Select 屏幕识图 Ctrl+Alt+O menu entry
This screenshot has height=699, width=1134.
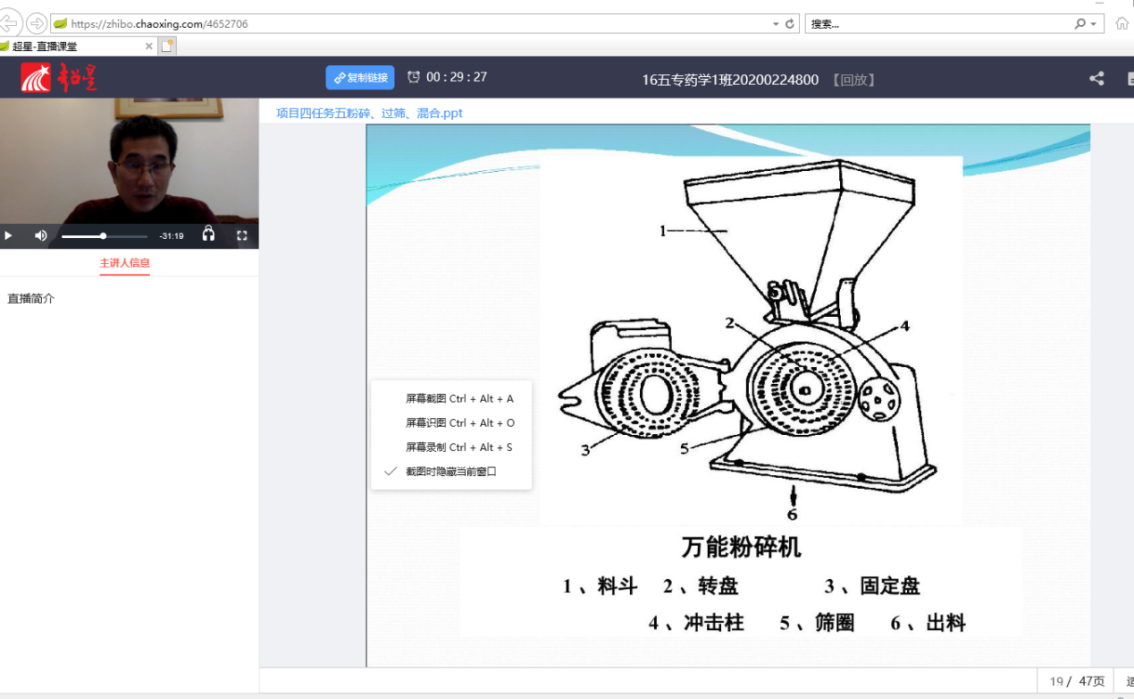[x=459, y=423]
